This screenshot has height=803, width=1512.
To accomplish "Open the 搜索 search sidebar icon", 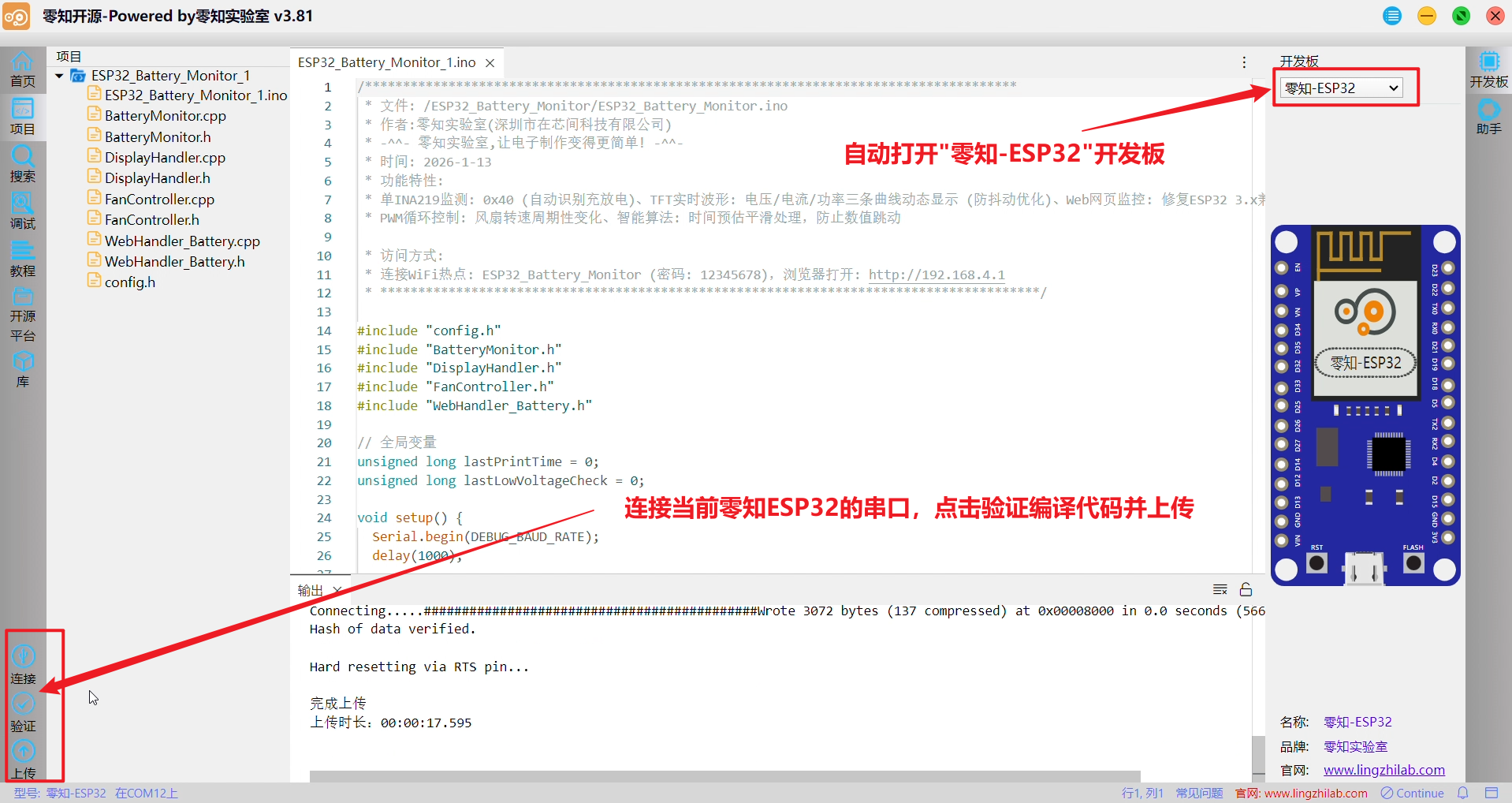I will (x=23, y=164).
